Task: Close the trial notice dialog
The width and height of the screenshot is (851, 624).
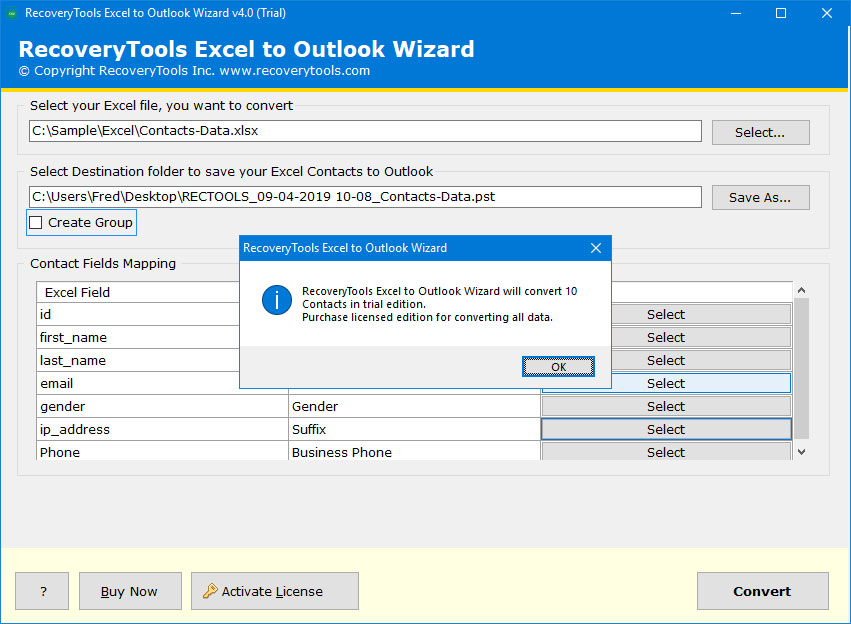Action: tap(595, 248)
